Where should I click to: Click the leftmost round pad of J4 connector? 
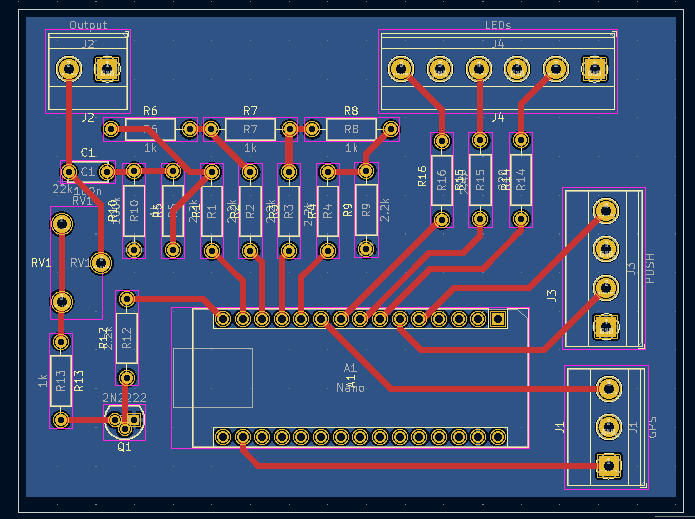pyautogui.click(x=401, y=69)
